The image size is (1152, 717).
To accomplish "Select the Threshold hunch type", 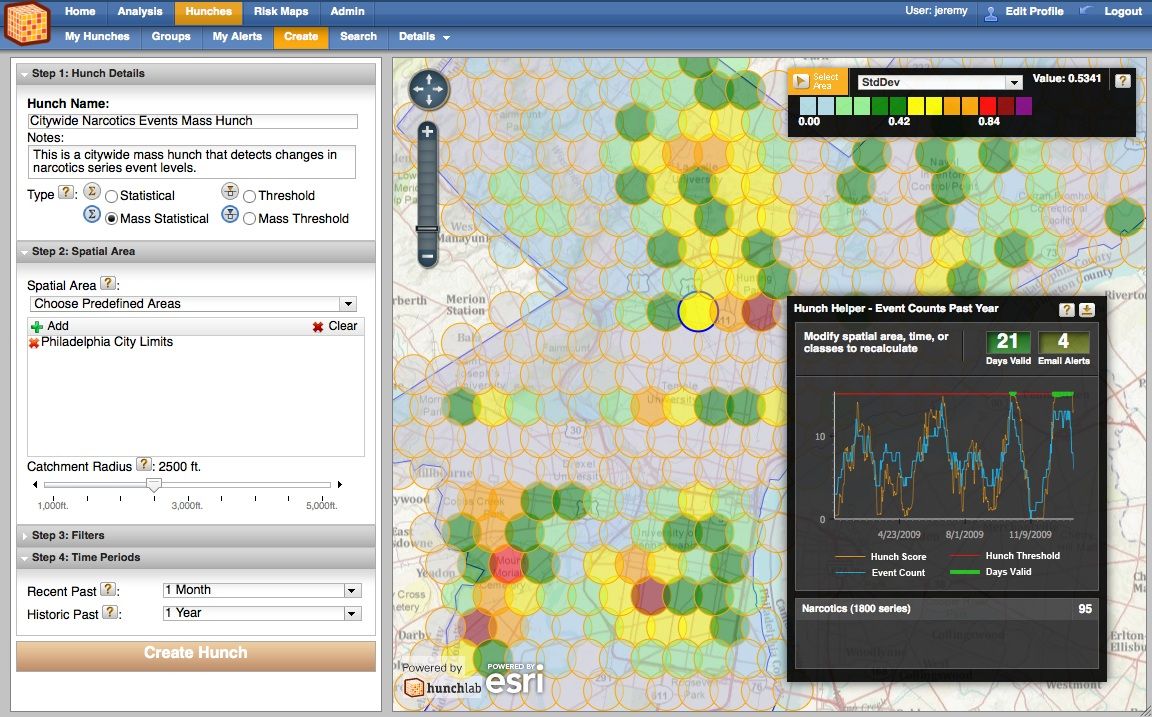I will [x=250, y=195].
